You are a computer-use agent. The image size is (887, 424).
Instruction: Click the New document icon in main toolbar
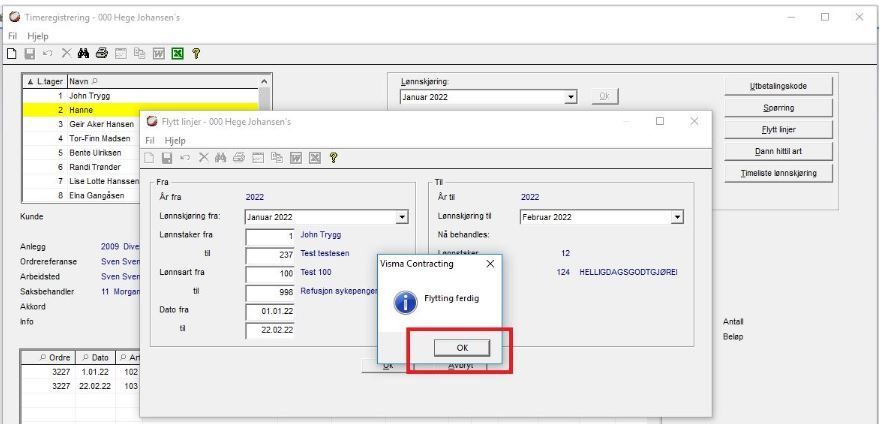tap(11, 54)
